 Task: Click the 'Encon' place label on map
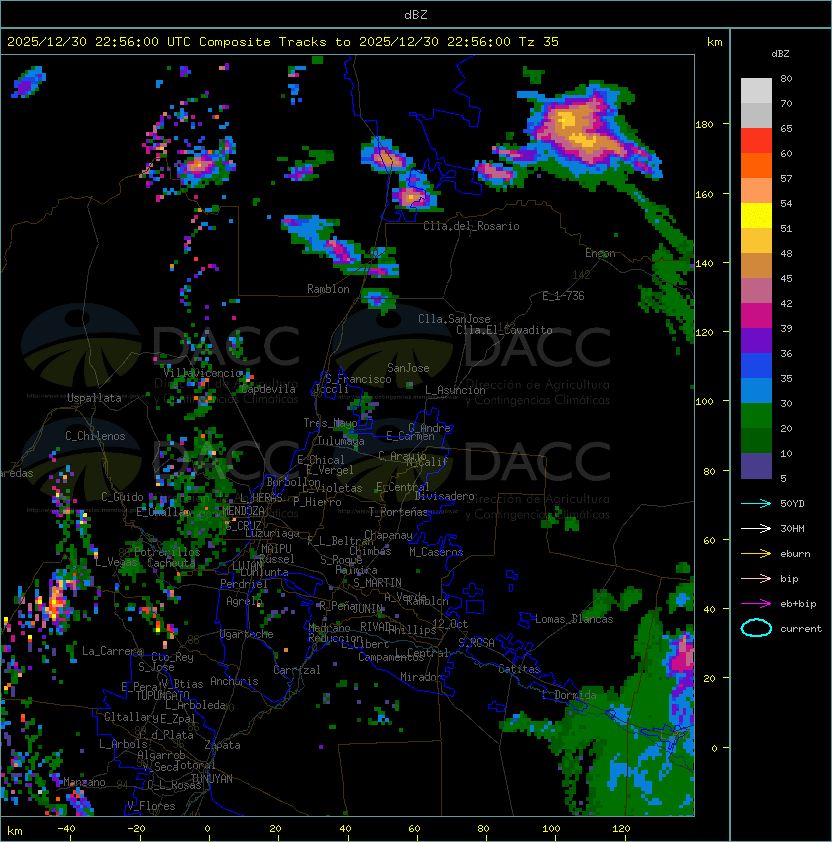point(600,253)
